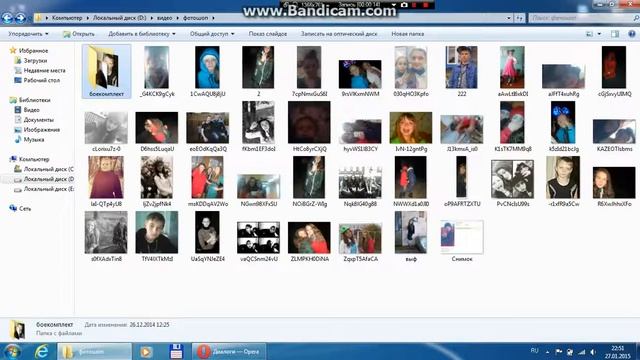
Task: Select thumbnail lvN-12gntPg
Action: point(411,127)
